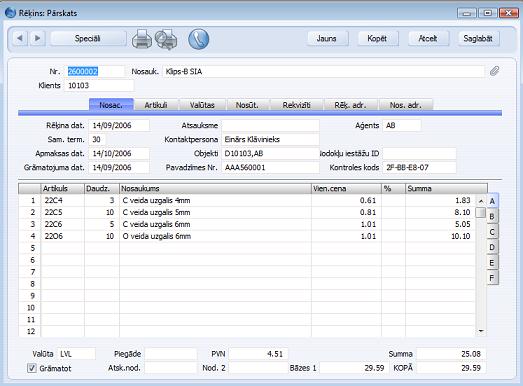Open the Nosūt. tab

(247, 105)
